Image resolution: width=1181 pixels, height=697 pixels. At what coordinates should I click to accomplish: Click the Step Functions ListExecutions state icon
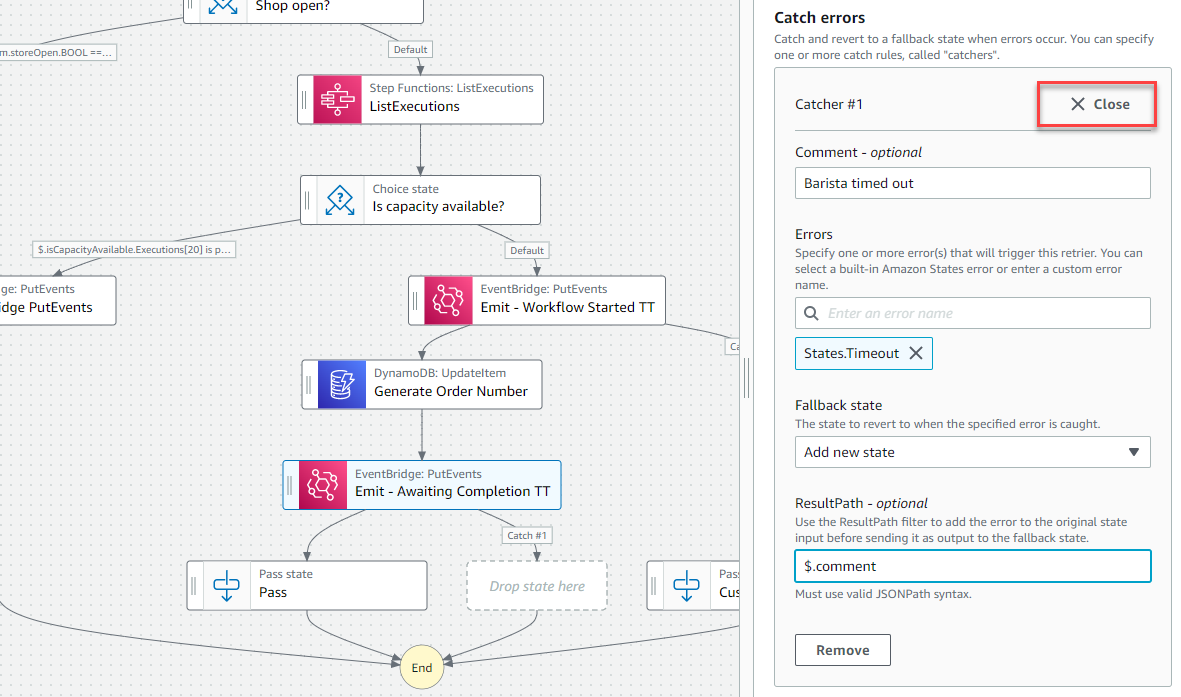[x=337, y=99]
